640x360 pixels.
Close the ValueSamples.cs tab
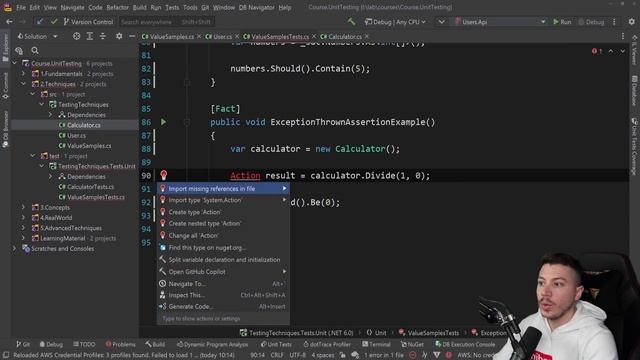[x=199, y=36]
